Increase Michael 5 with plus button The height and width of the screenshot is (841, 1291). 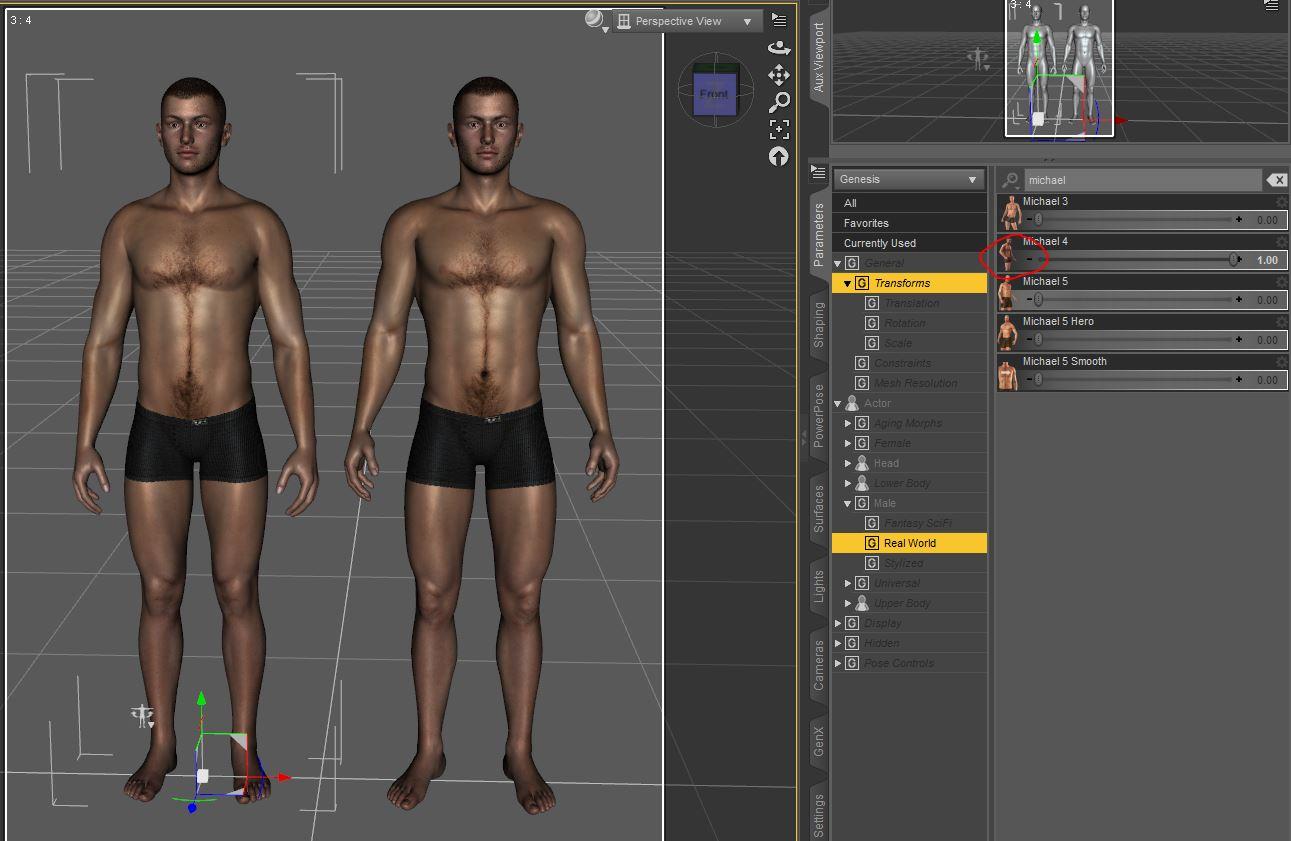pos(1239,299)
